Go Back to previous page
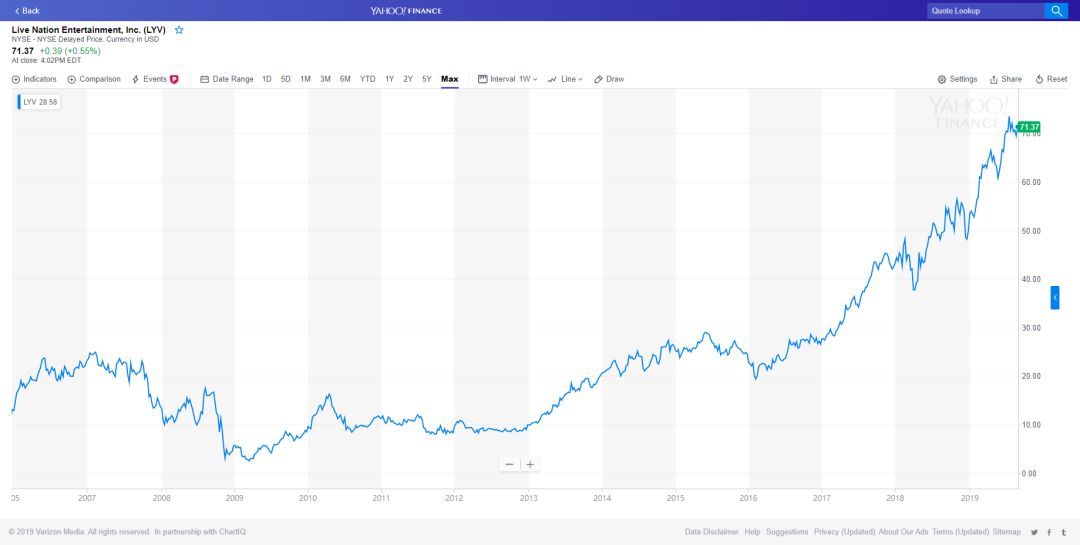This screenshot has width=1080, height=545. click(27, 10)
